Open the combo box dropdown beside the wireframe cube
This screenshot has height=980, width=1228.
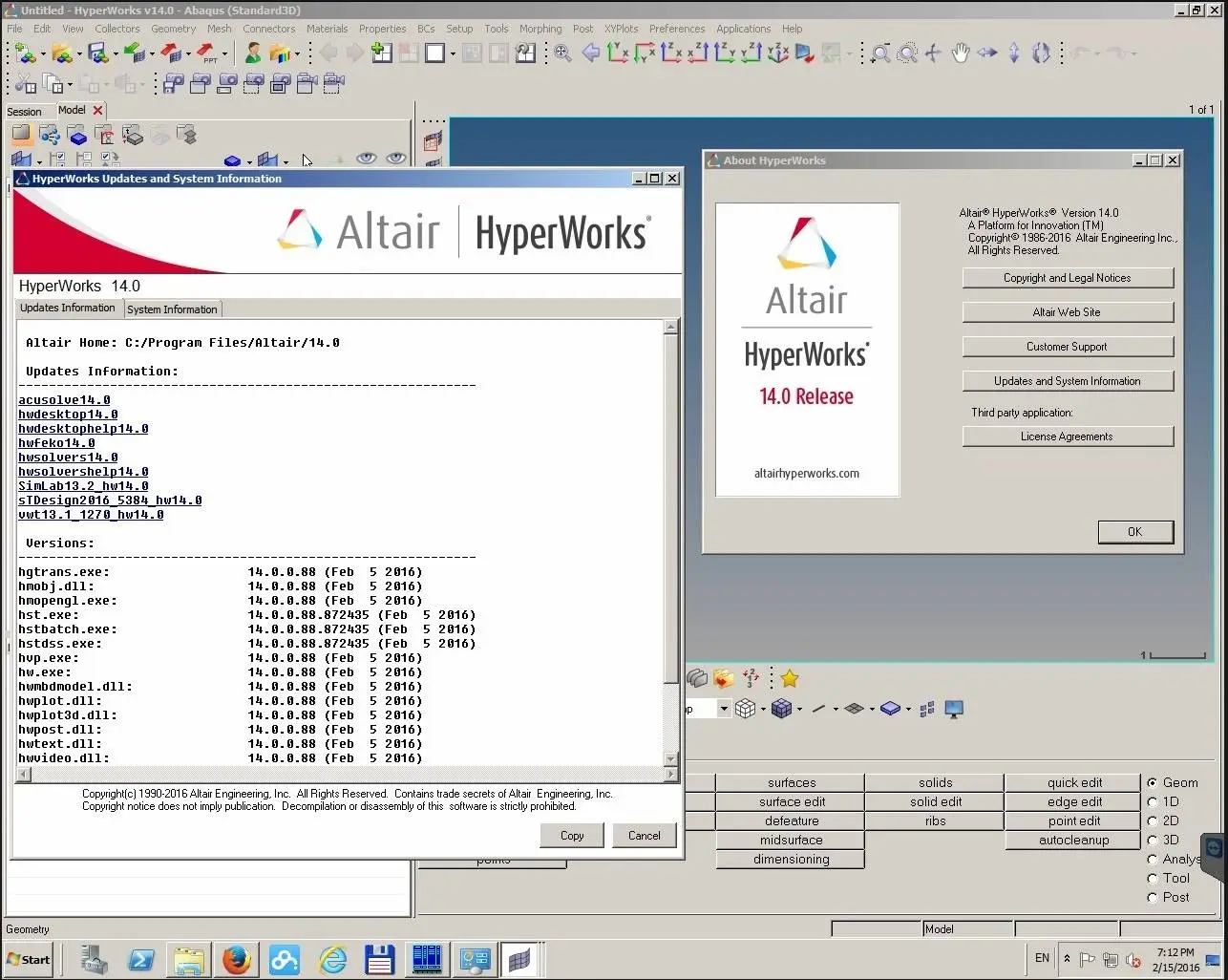tap(724, 709)
